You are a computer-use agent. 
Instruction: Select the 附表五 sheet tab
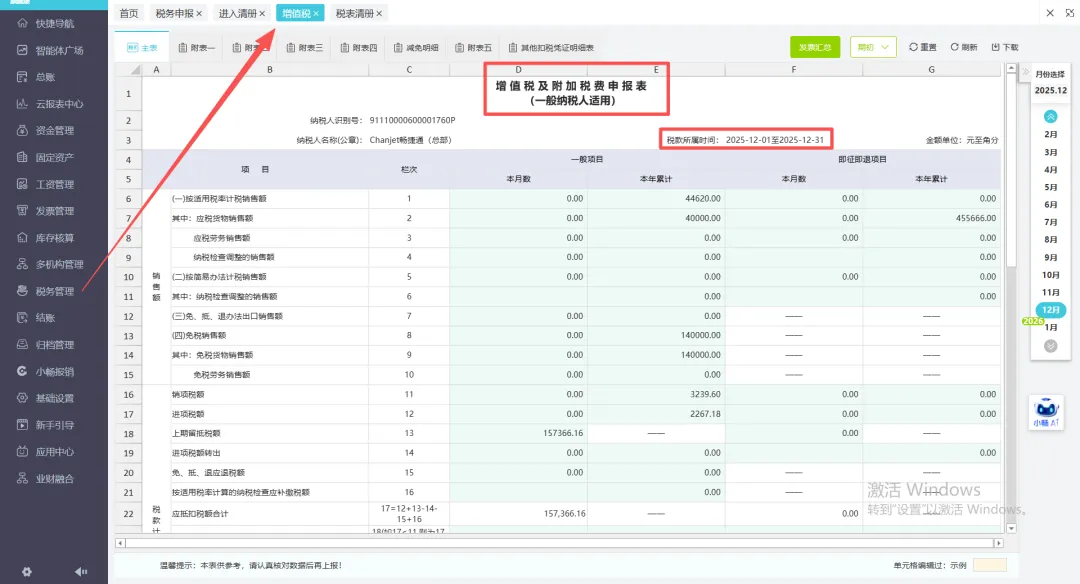click(473, 48)
